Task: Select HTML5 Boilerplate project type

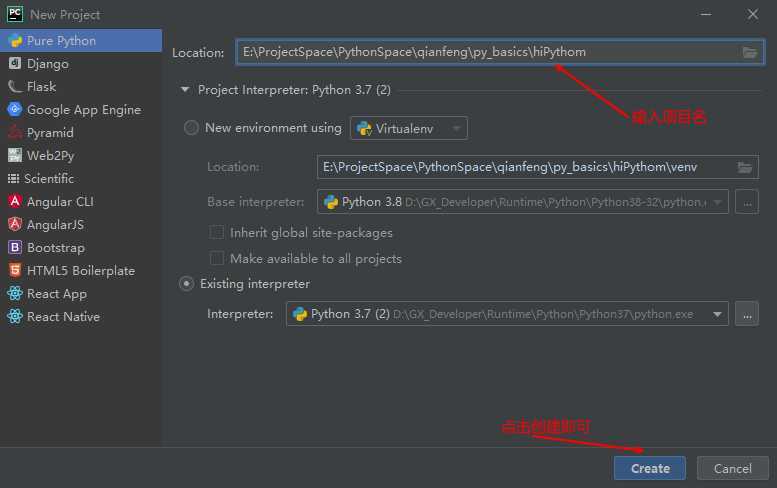Action: (81, 271)
